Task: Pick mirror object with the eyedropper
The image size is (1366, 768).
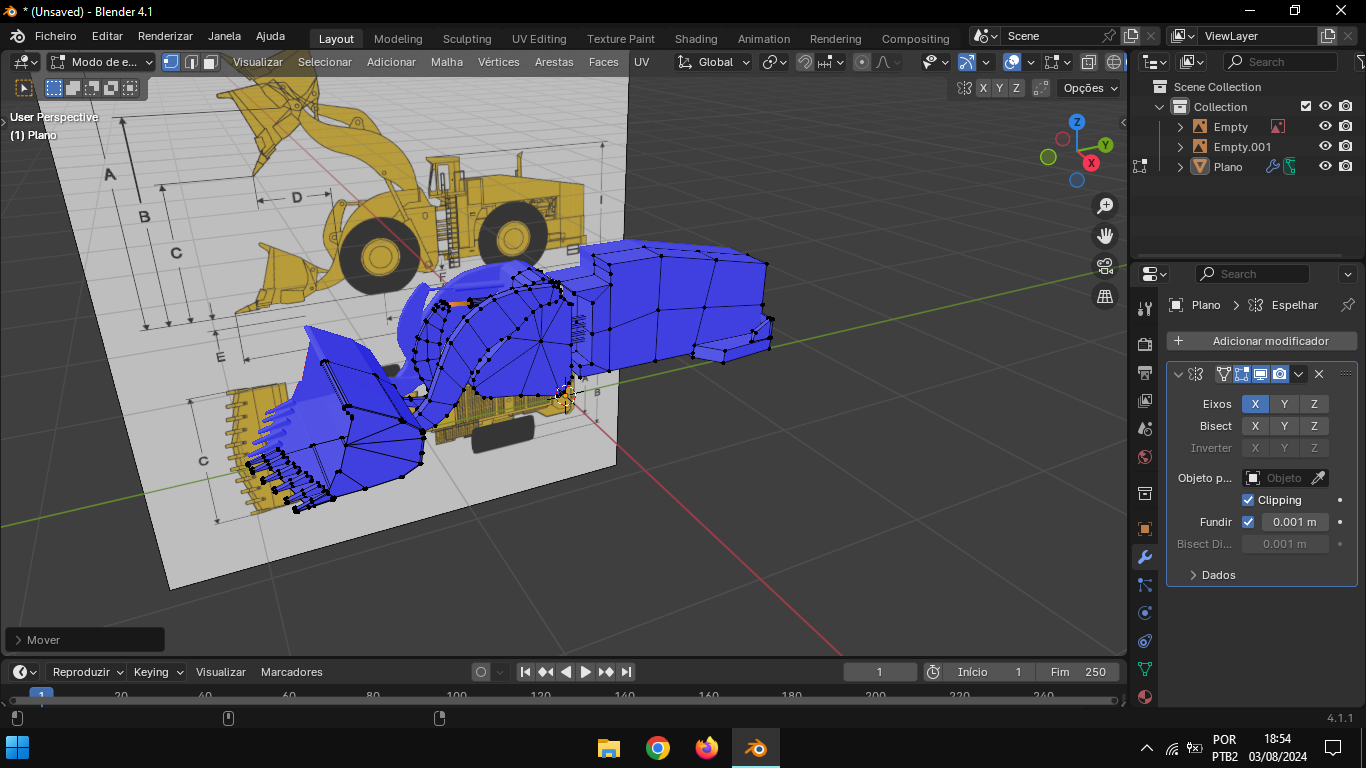Action: coord(1319,478)
